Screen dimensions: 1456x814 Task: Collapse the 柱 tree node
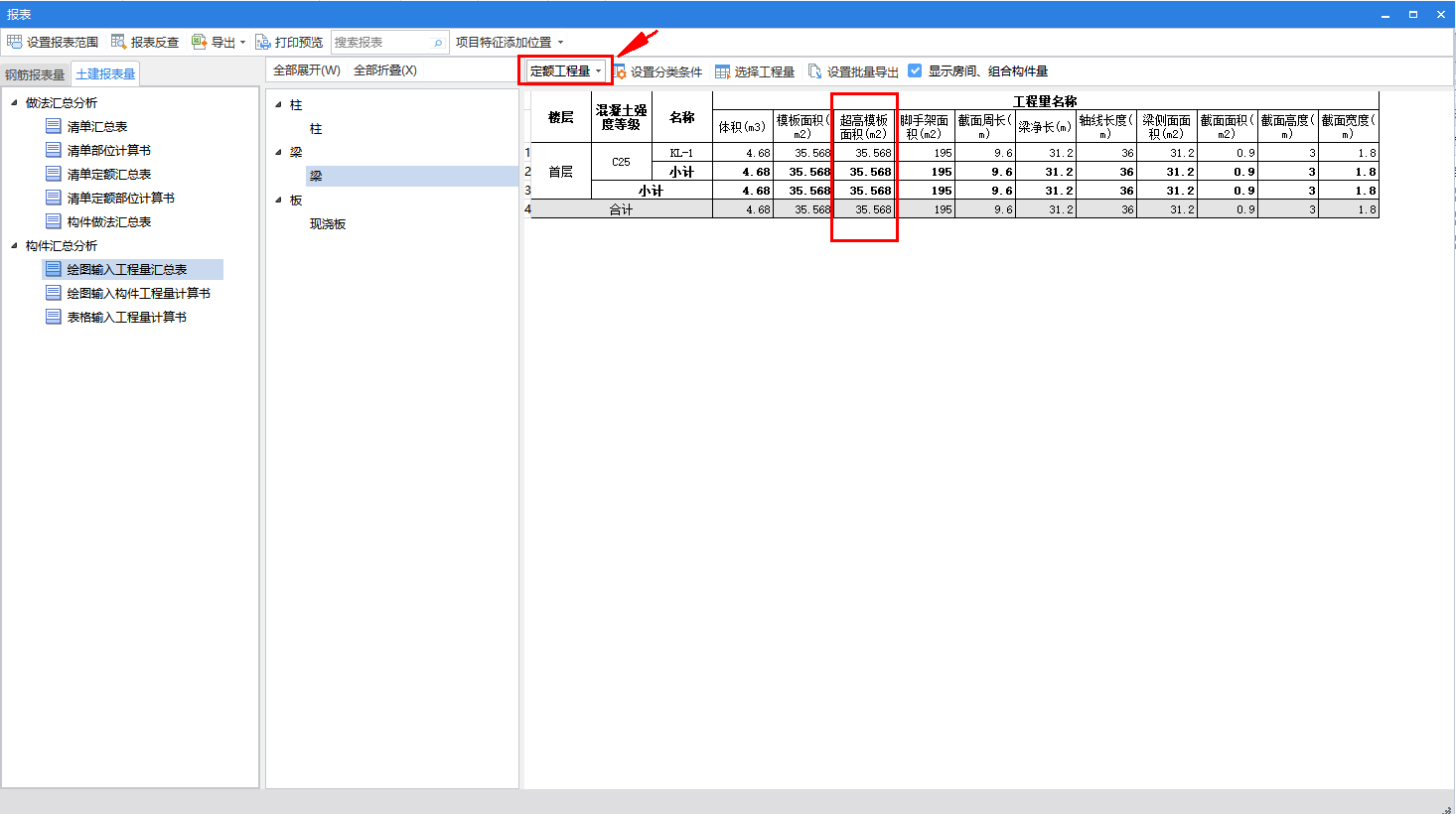point(279,104)
